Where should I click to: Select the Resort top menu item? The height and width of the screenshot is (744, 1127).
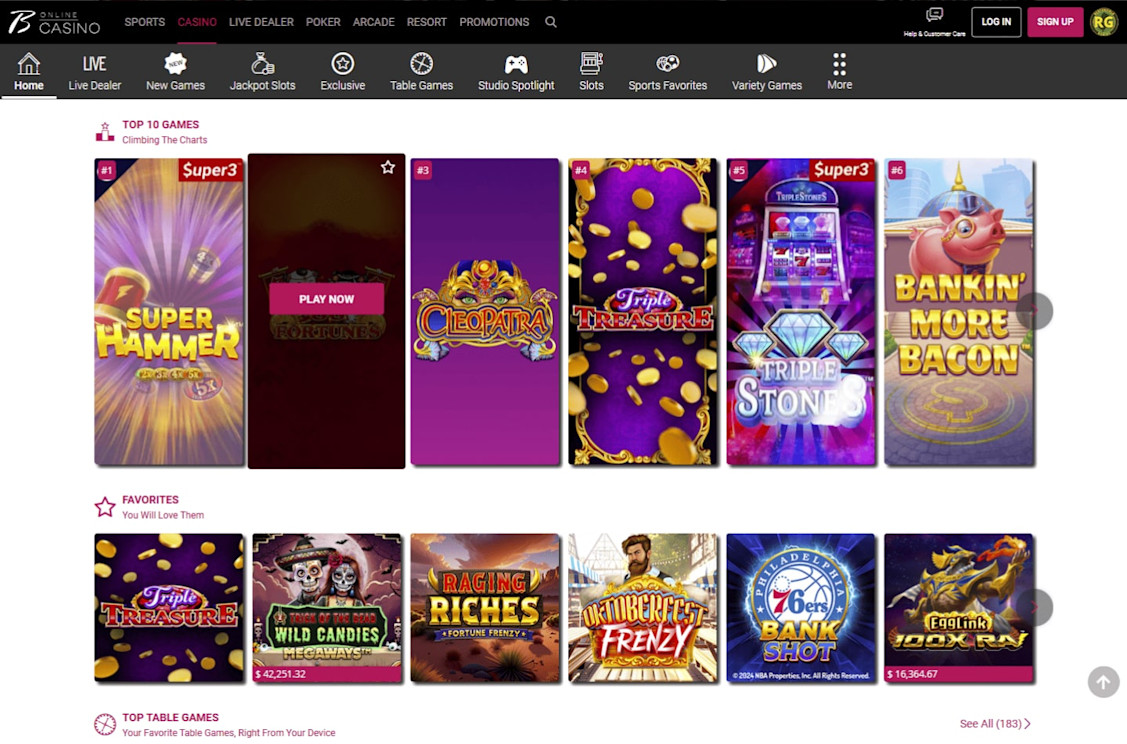[x=427, y=22]
